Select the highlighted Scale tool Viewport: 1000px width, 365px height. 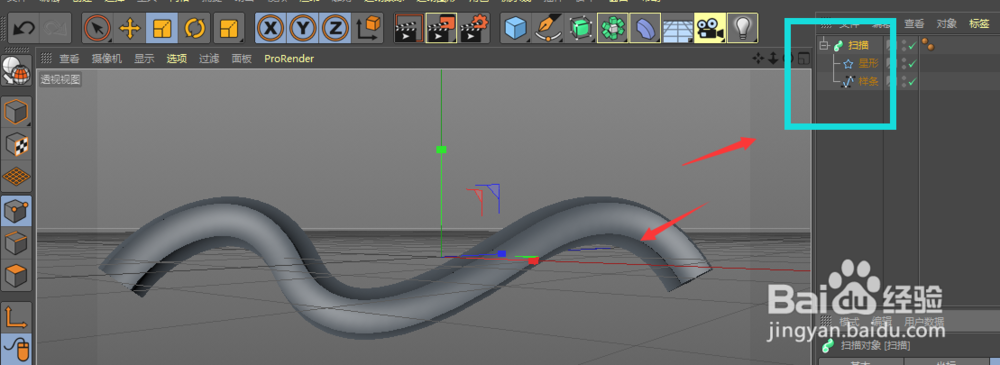point(162,28)
